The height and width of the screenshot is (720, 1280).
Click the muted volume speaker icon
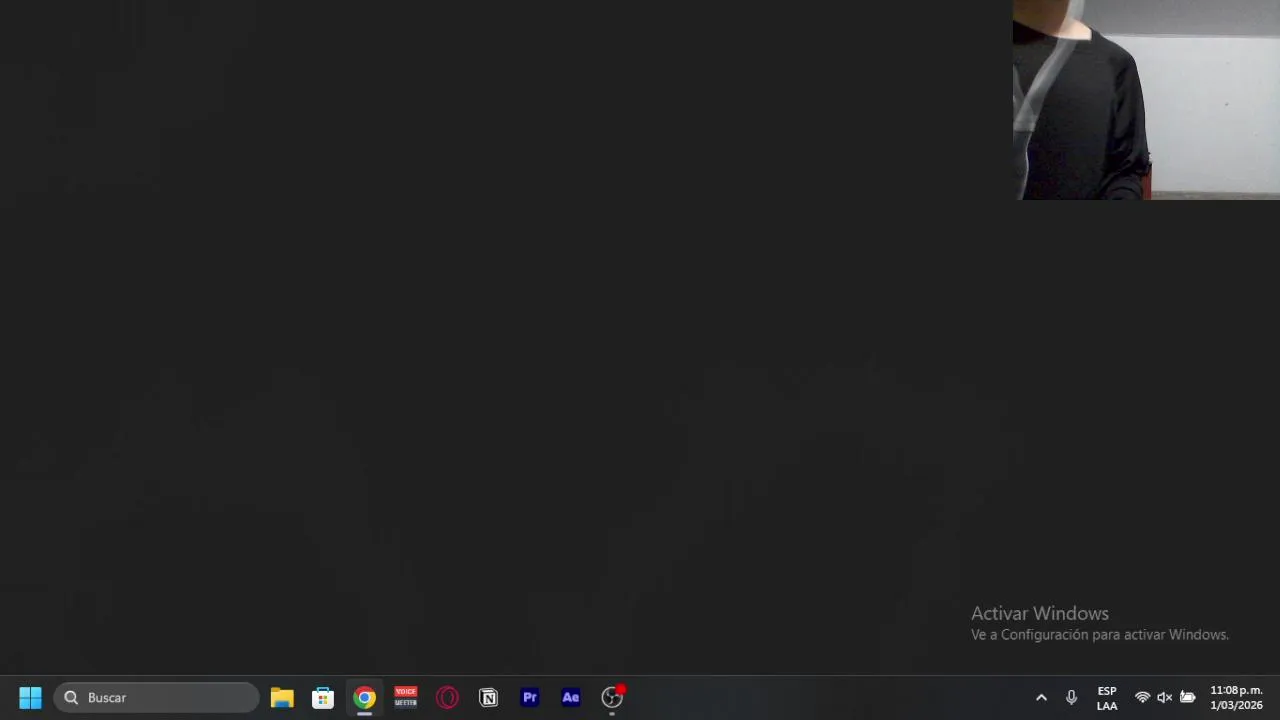pos(1164,697)
